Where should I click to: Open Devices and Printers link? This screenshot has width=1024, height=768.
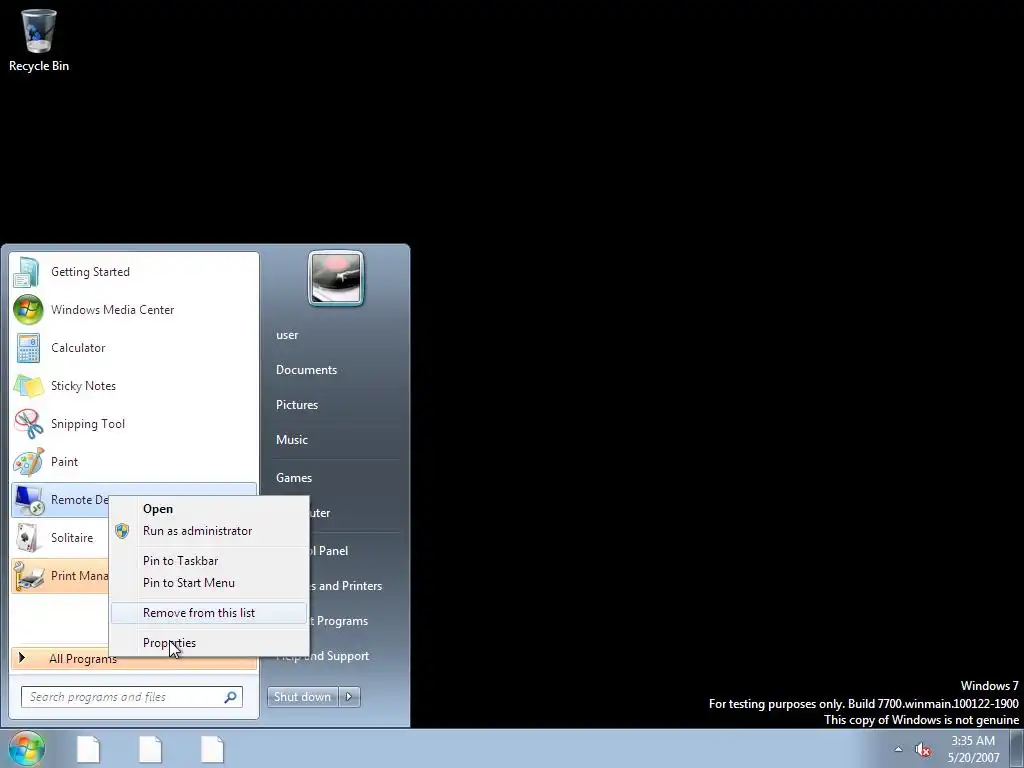[x=346, y=586]
